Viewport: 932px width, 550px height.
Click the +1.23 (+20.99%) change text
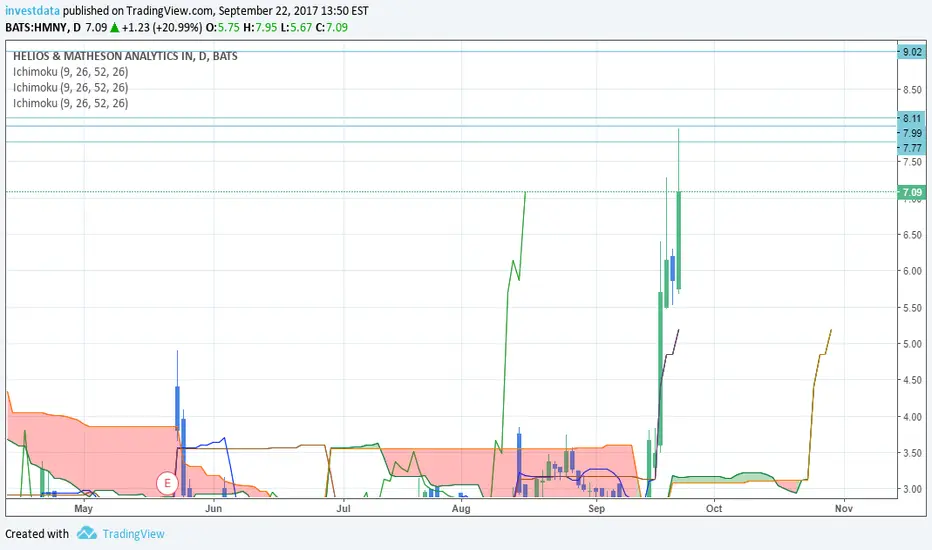click(x=162, y=27)
